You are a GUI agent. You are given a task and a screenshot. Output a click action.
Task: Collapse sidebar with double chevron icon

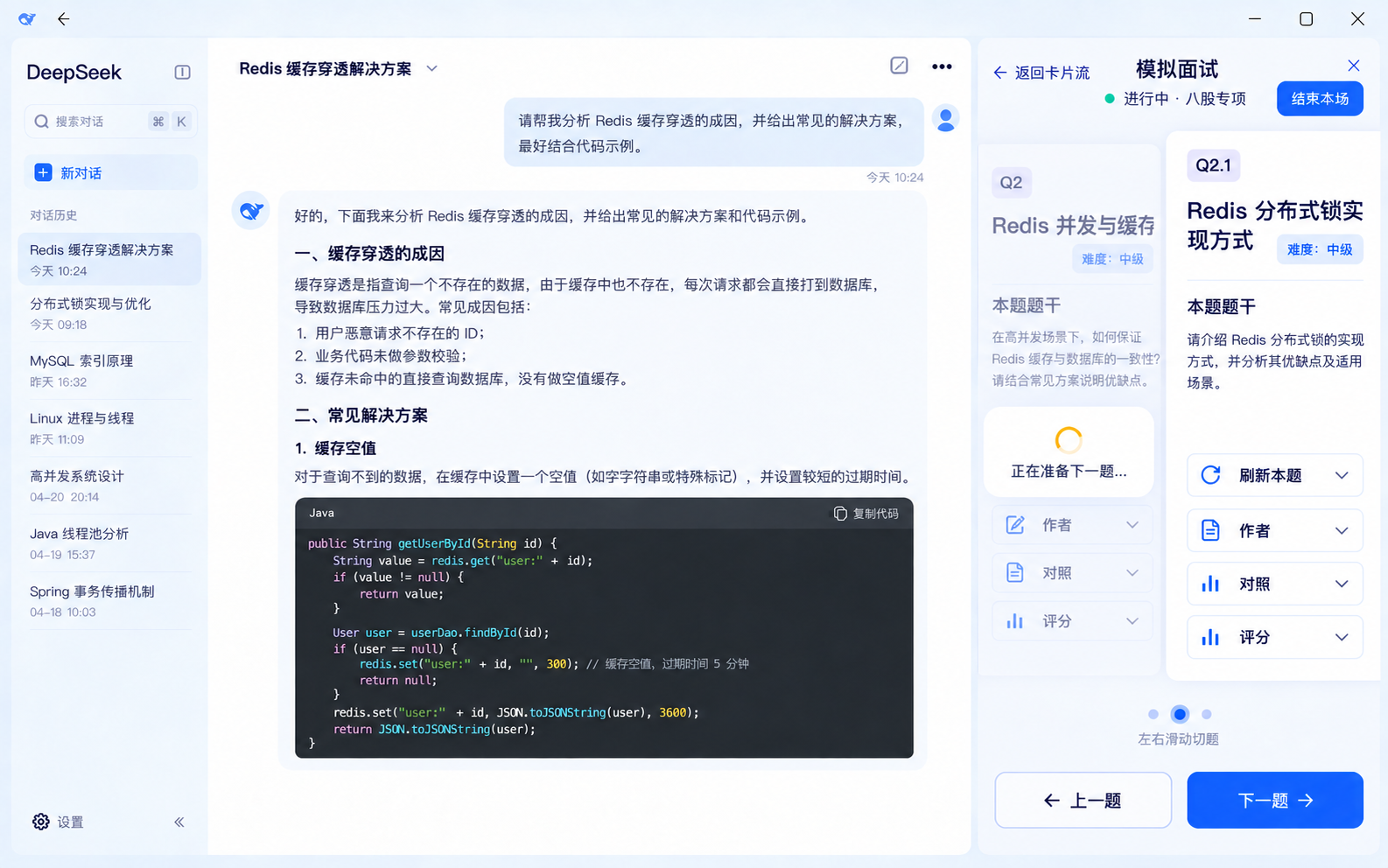179,822
